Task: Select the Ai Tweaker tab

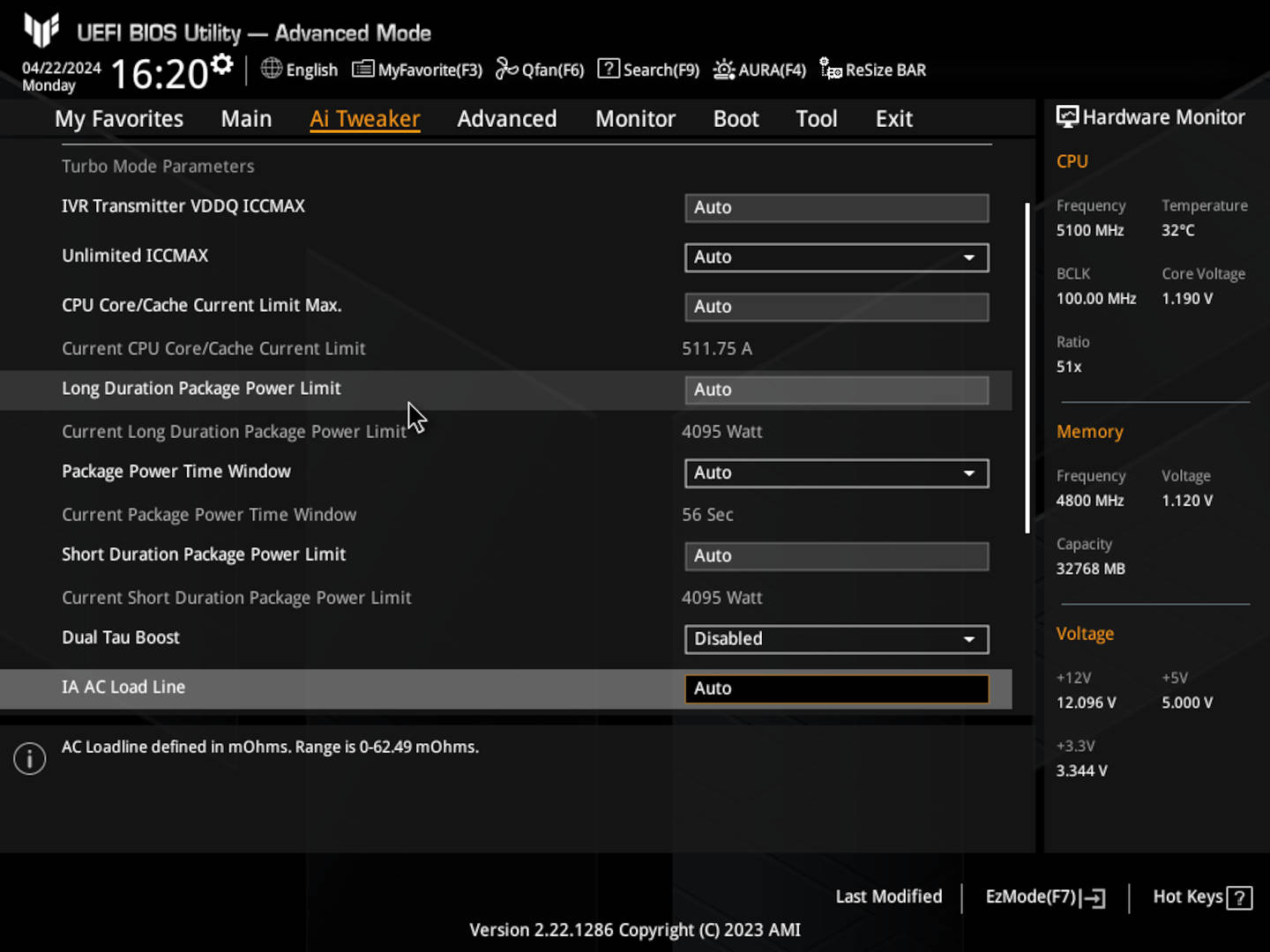Action: 364,119
